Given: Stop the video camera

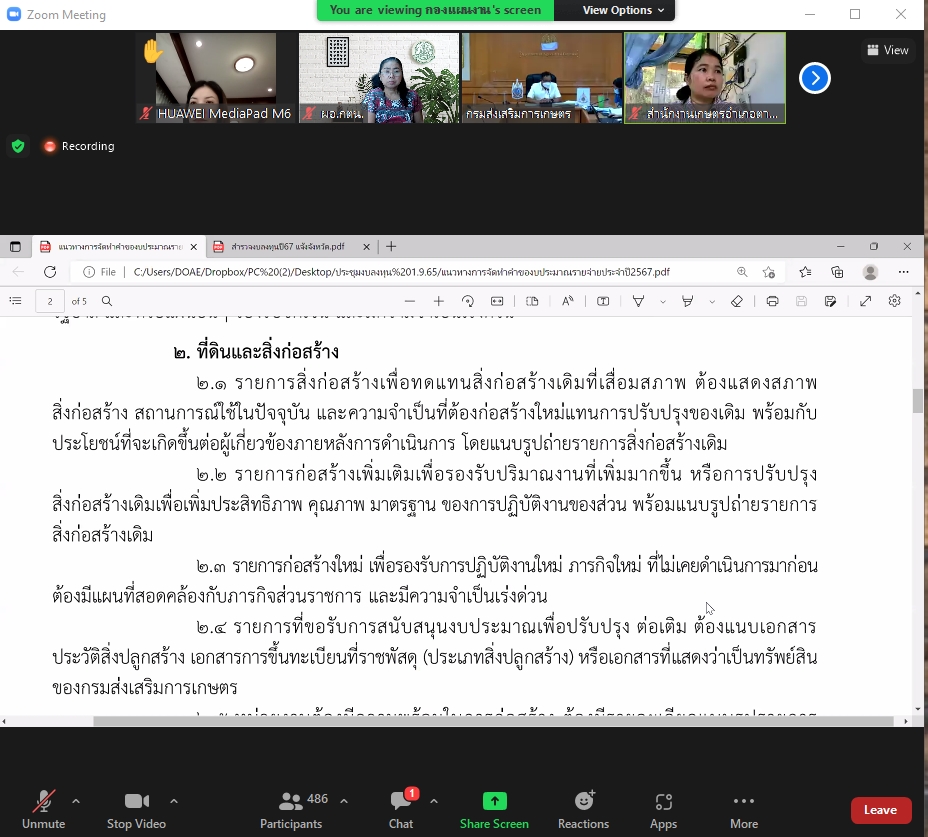Looking at the screenshot, I should pos(136,808).
